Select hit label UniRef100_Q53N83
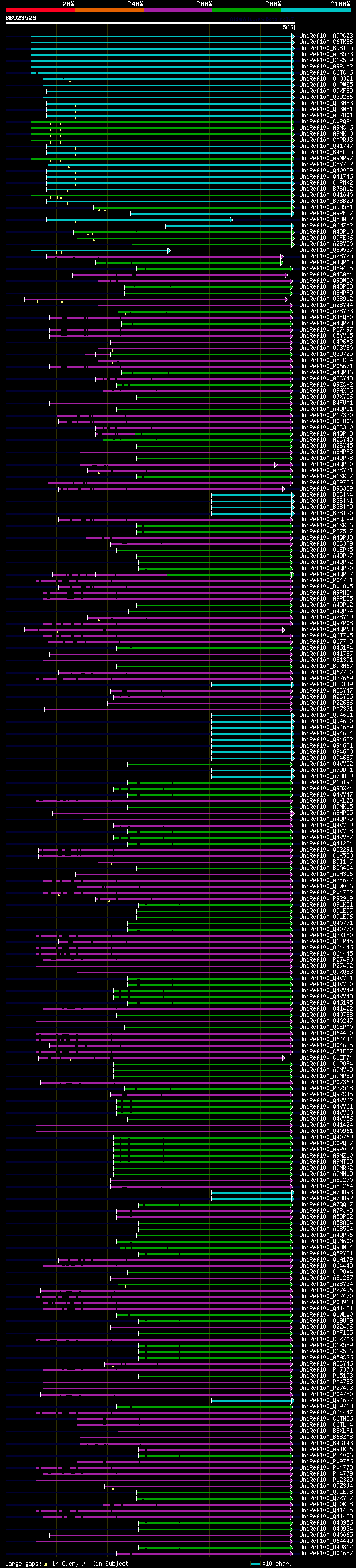 [326, 103]
